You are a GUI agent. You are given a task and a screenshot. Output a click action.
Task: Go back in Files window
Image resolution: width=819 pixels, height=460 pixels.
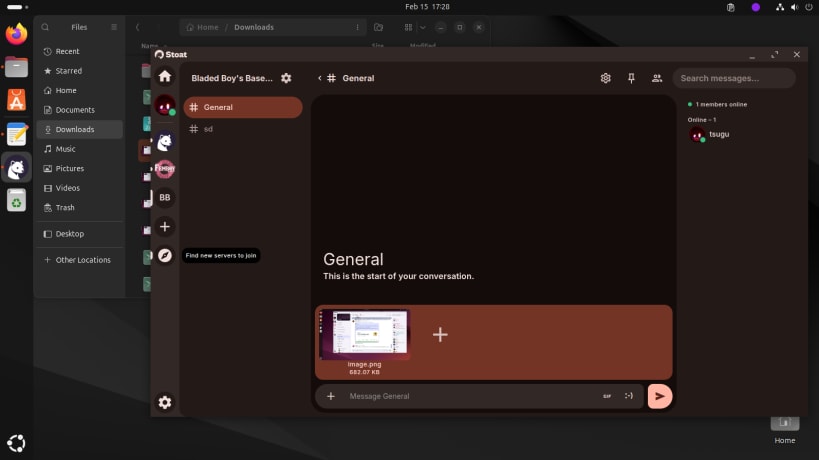[138, 27]
